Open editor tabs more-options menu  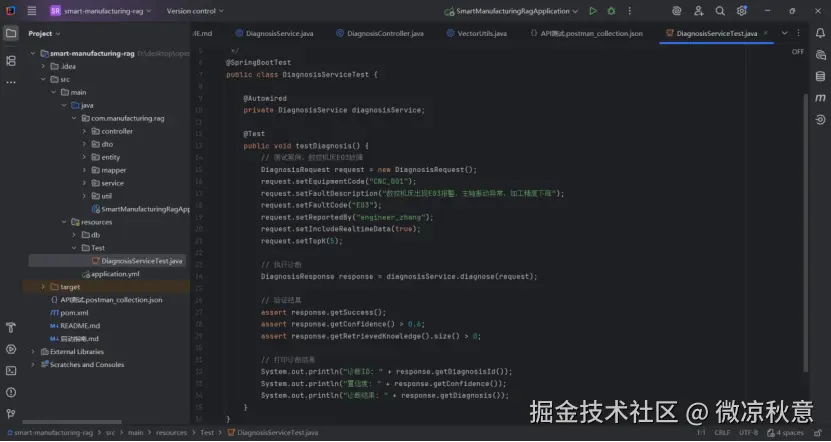(799, 33)
